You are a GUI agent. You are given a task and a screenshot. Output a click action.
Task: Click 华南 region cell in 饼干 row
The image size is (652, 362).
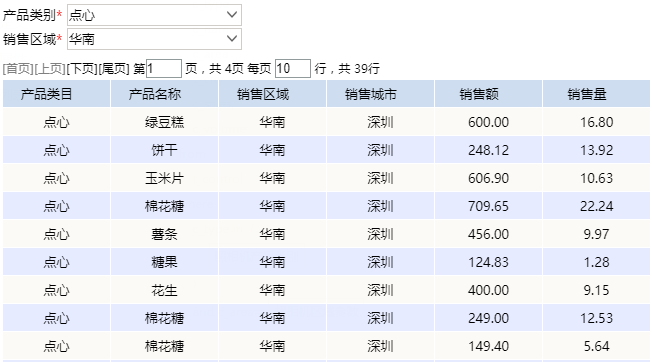(272, 150)
